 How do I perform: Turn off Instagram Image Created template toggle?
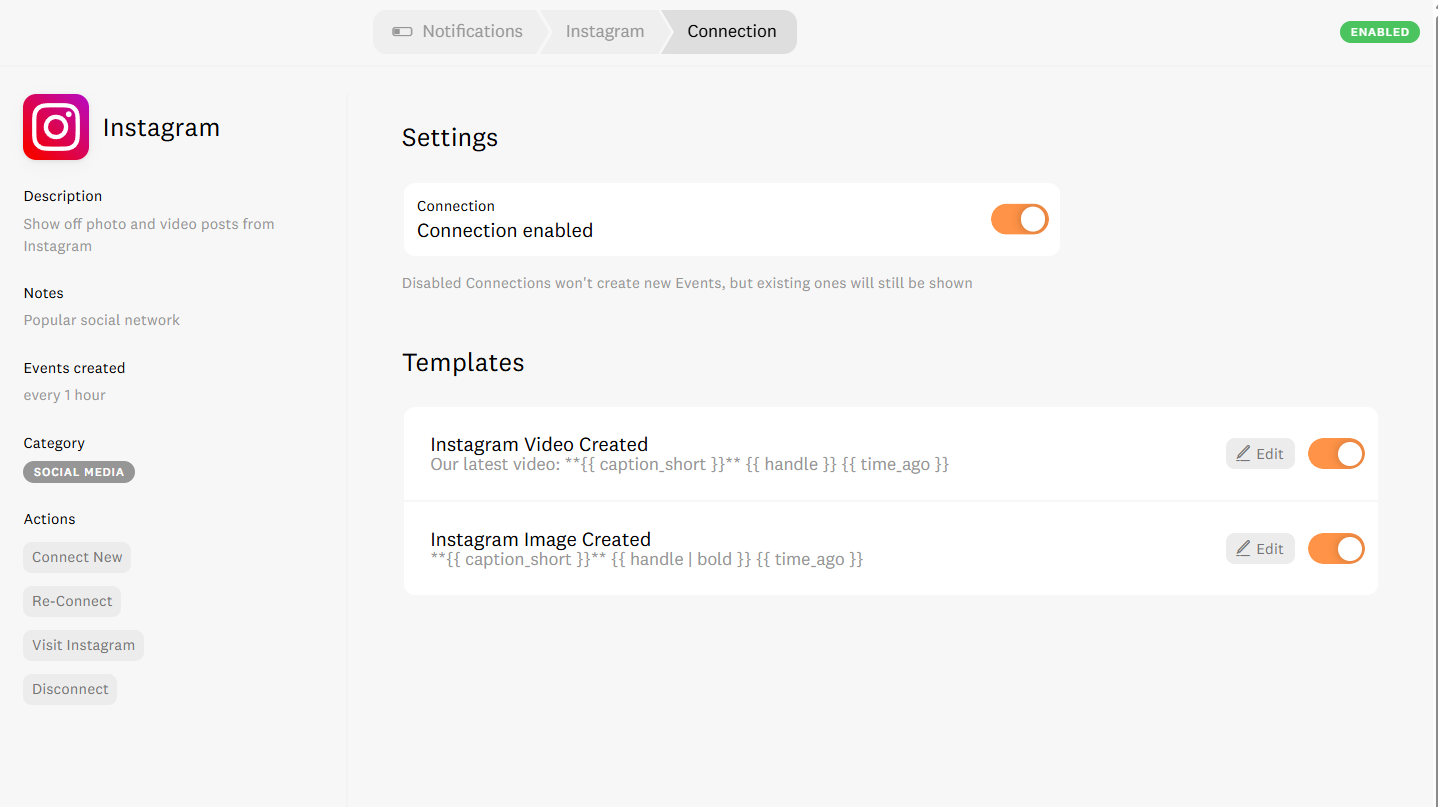[x=1336, y=549]
